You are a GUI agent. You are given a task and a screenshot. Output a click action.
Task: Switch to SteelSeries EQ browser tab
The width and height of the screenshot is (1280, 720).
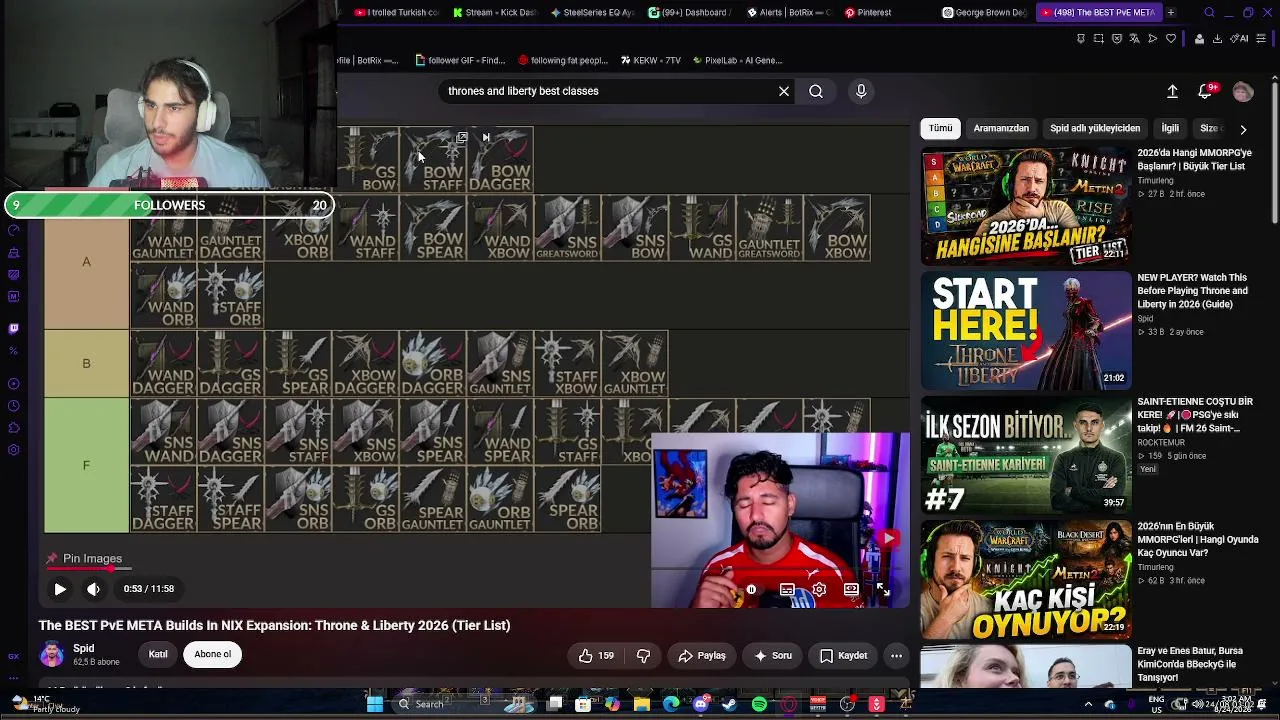tap(592, 13)
